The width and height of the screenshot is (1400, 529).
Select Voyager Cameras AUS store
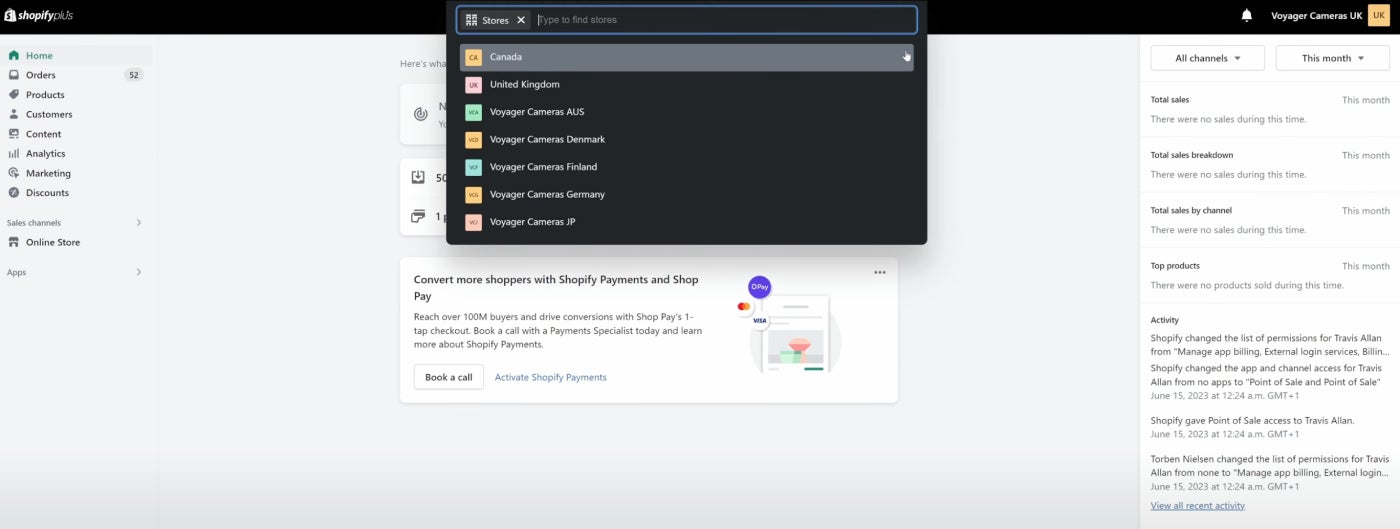click(x=686, y=112)
